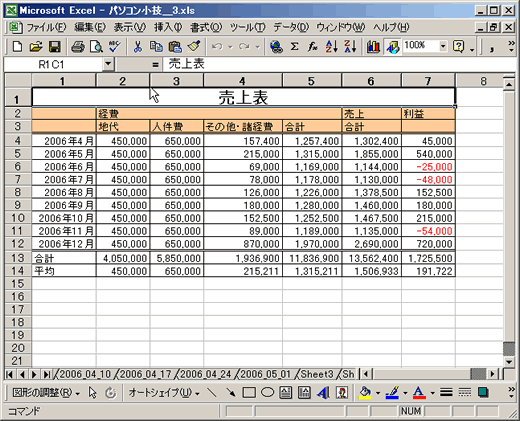The height and width of the screenshot is (421, 520).
Task: Expand the zoom 100% dropdown
Action: [443, 46]
